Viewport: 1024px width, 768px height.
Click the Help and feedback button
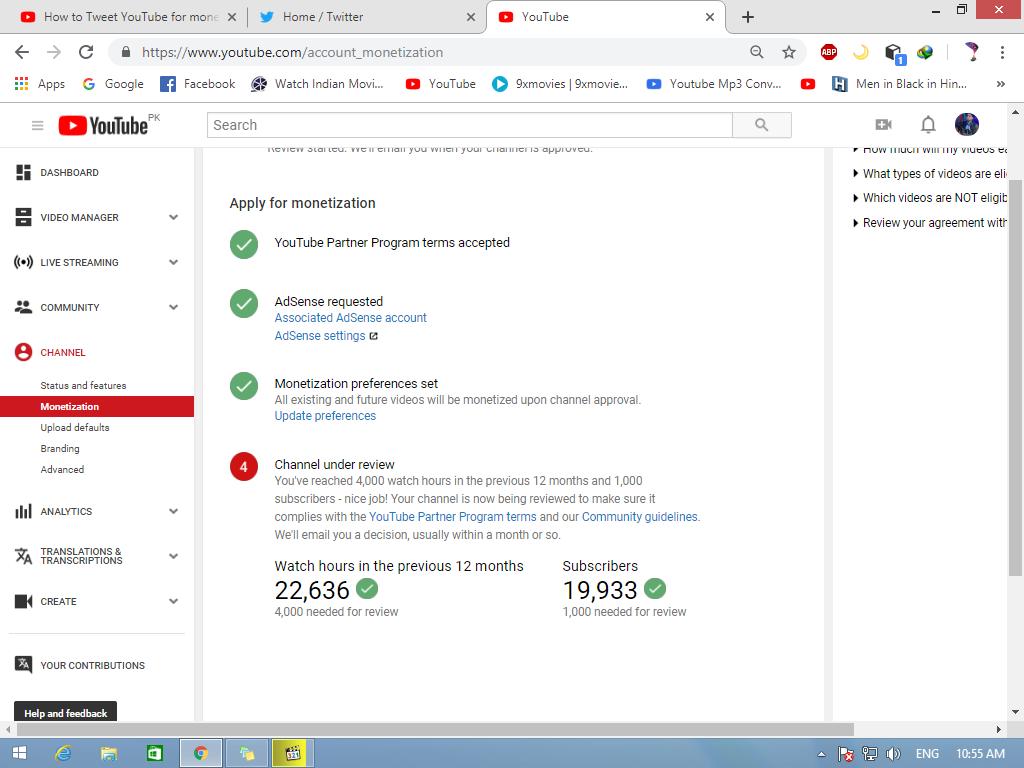coord(65,712)
